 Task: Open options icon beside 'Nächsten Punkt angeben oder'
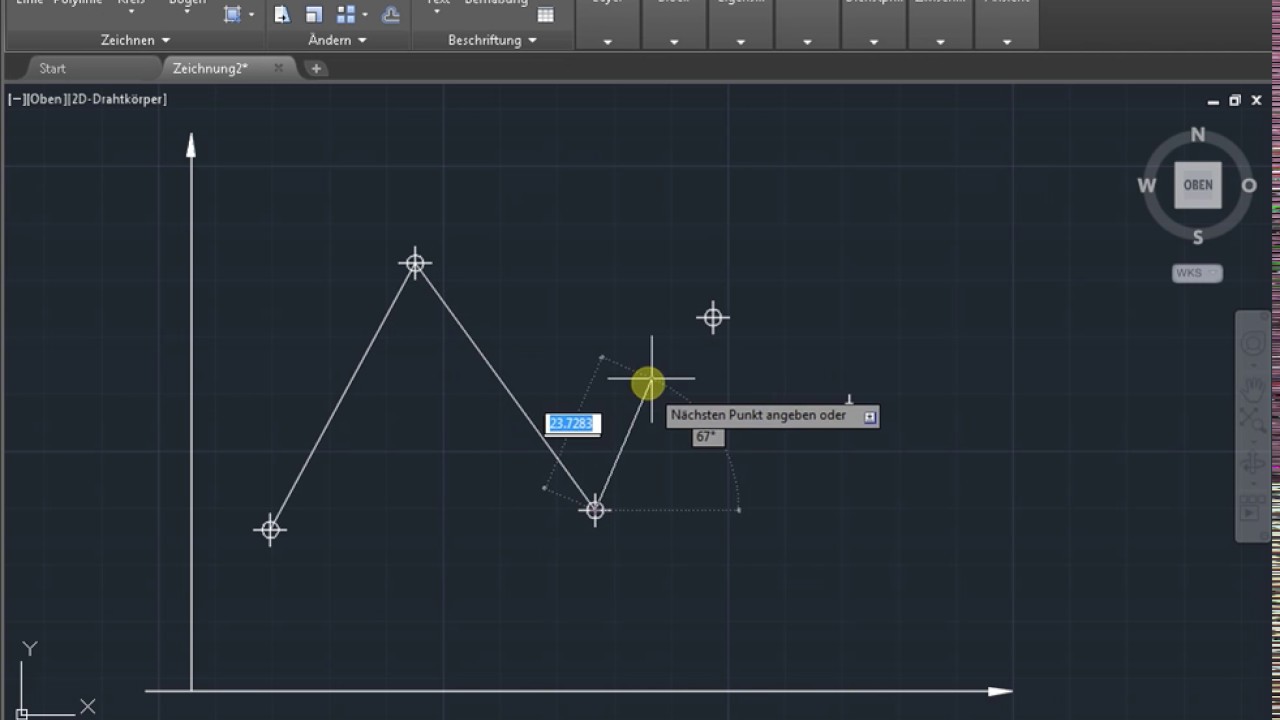tap(870, 417)
